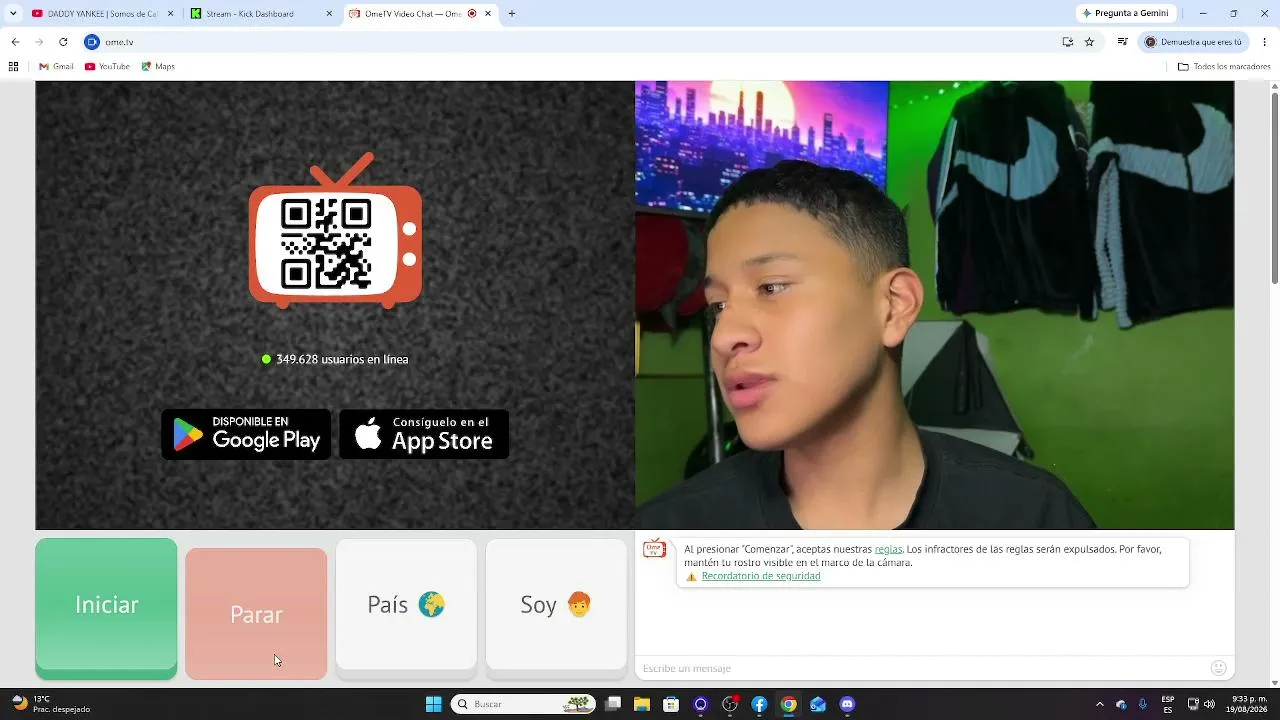
Task: Open a new browser tab
Action: [x=512, y=14]
